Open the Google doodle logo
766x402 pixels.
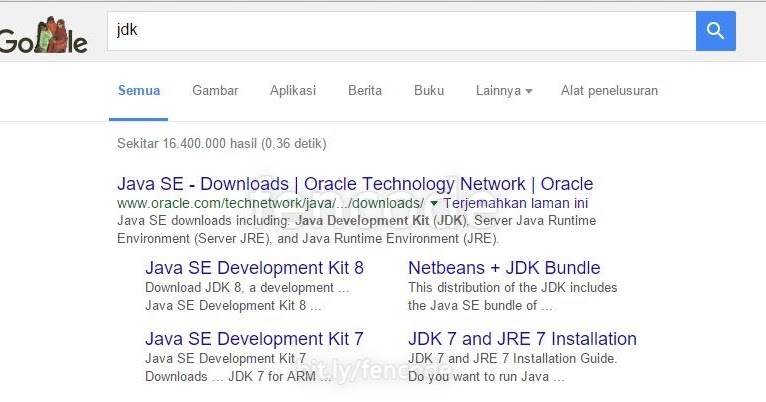click(43, 36)
